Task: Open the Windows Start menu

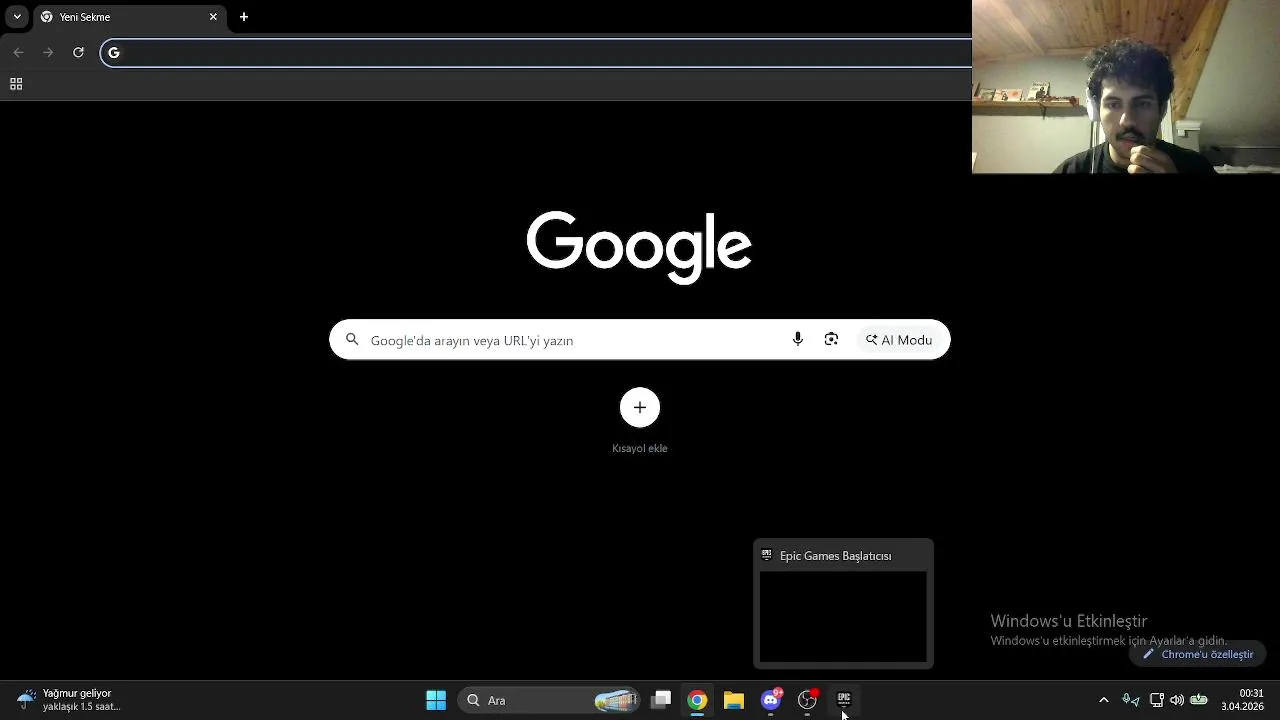Action: 436,700
